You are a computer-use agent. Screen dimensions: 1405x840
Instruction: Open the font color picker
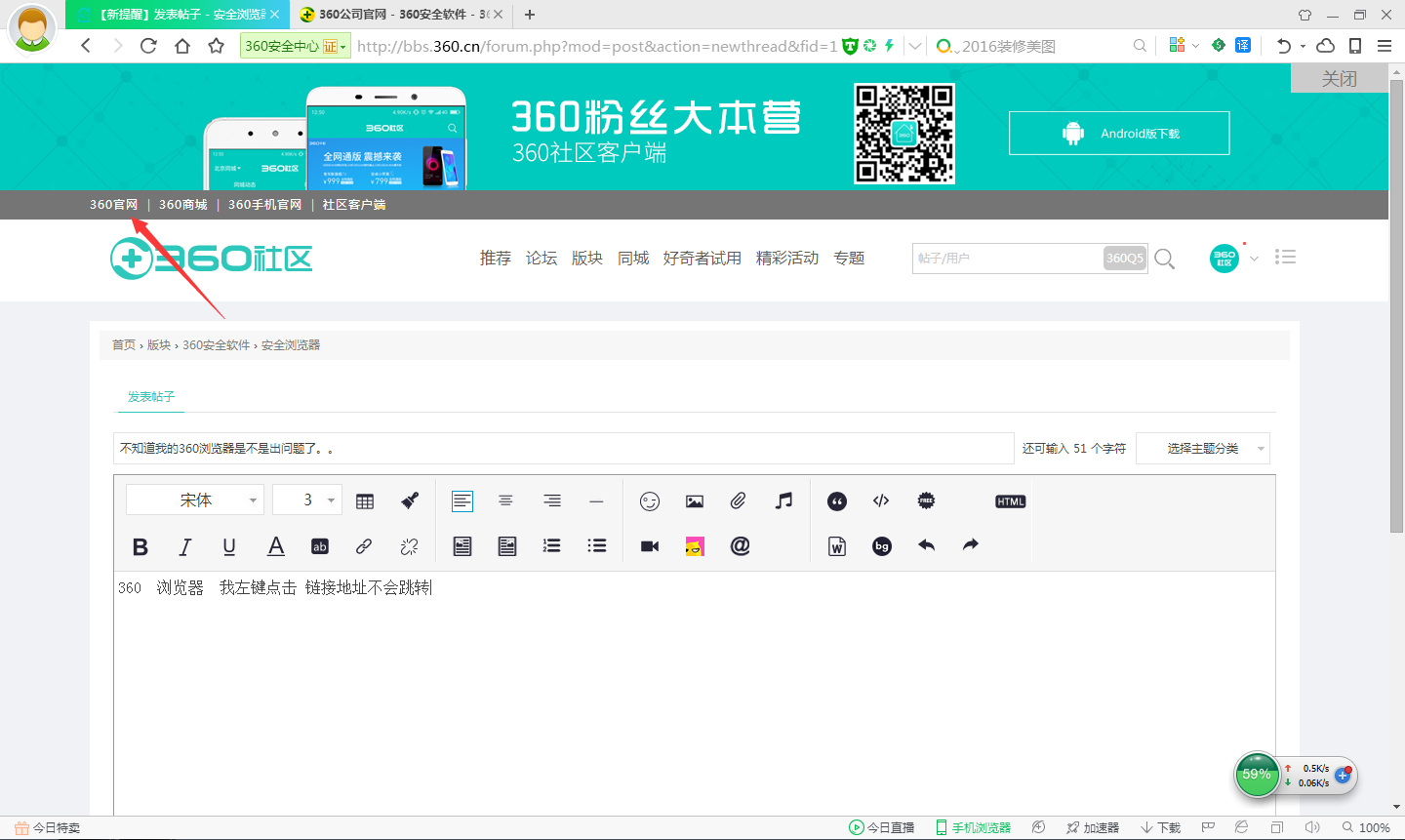276,546
